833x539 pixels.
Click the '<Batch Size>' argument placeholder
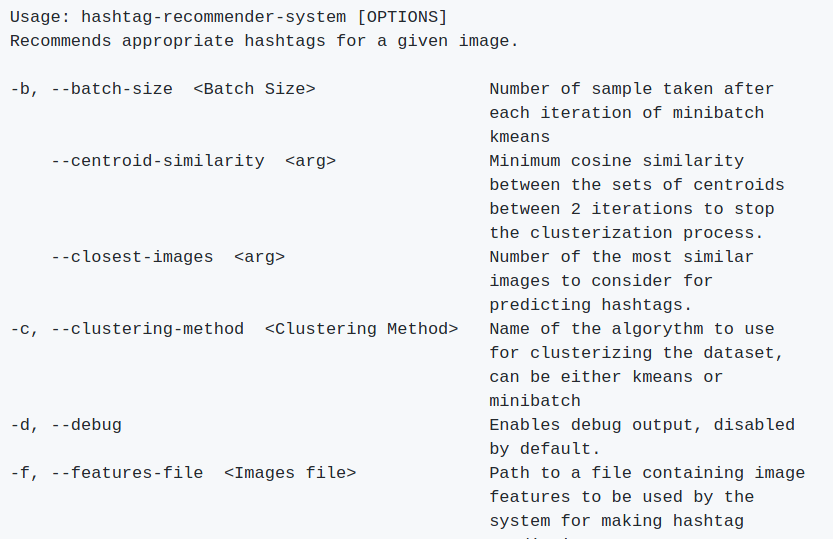tap(254, 89)
